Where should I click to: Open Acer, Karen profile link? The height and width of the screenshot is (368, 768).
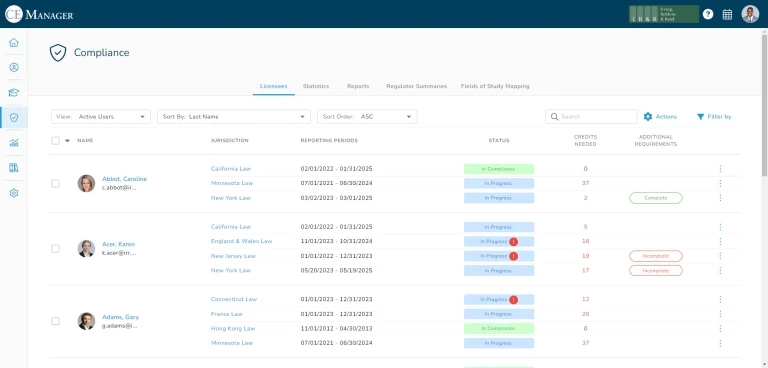click(119, 244)
